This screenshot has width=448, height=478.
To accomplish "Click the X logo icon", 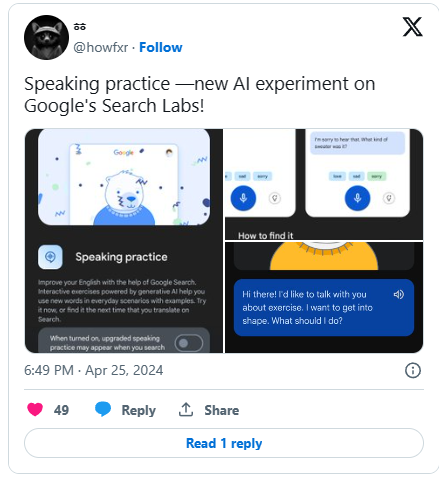I will click(x=412, y=27).
